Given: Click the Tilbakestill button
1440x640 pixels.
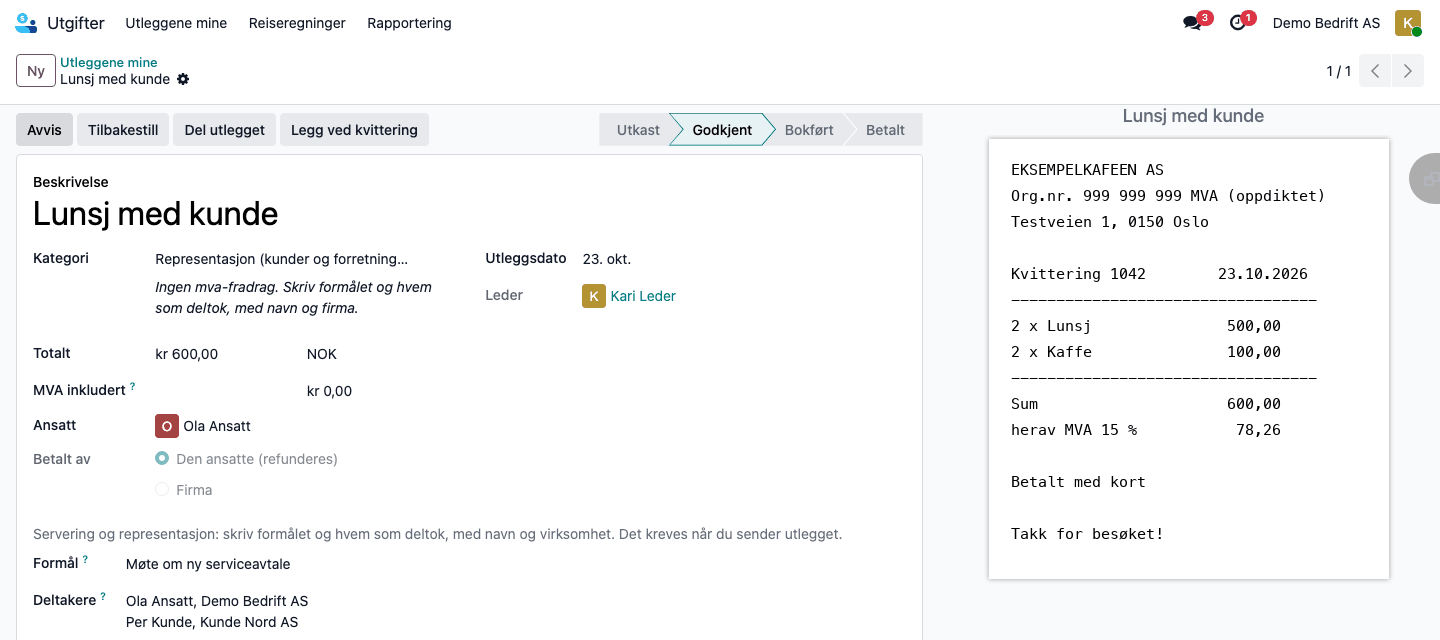Looking at the screenshot, I should point(123,130).
